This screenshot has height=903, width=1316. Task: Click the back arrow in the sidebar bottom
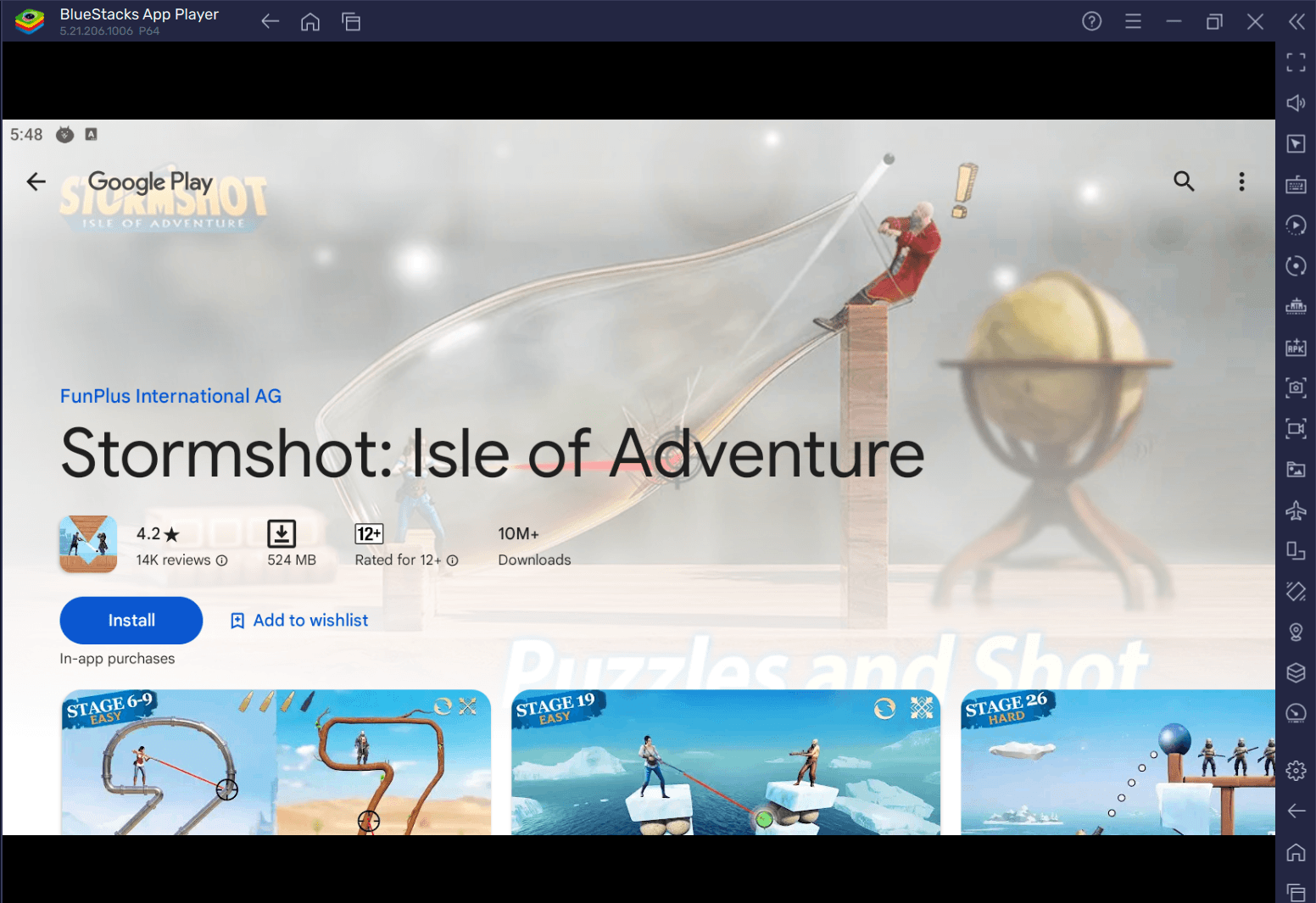pos(1296,811)
